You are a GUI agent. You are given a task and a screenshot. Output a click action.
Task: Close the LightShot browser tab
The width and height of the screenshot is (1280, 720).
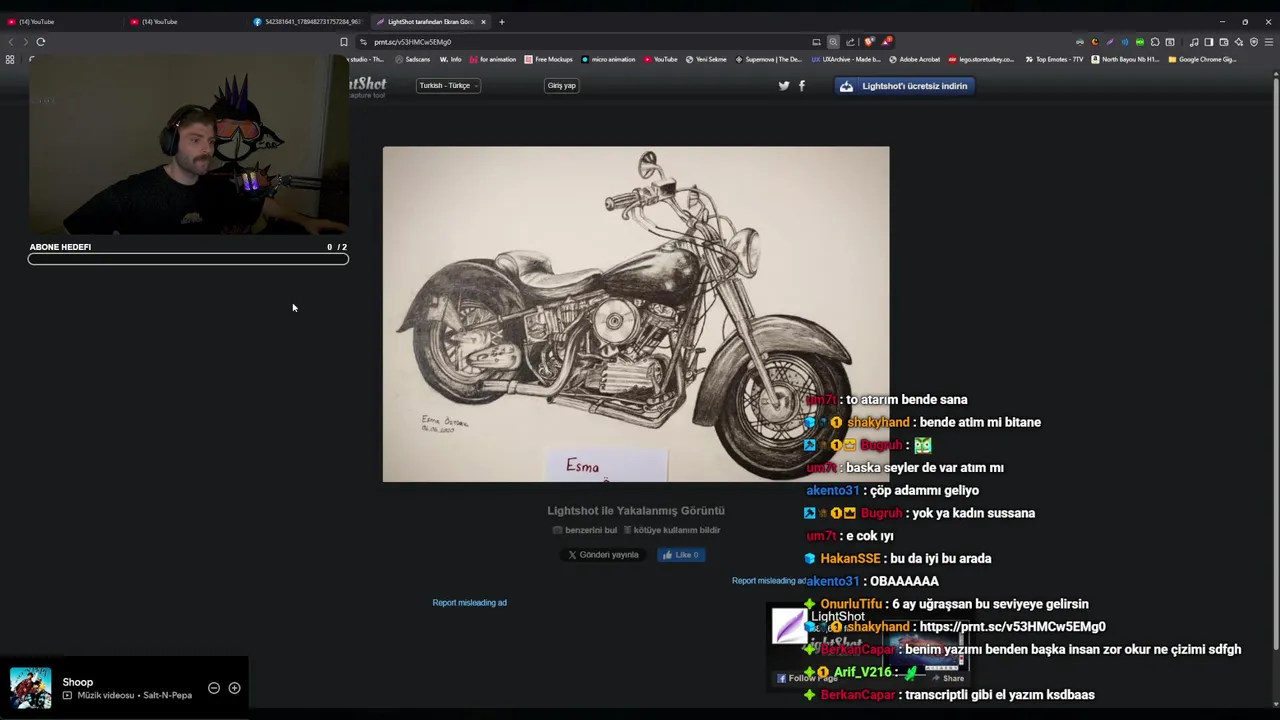(x=483, y=21)
